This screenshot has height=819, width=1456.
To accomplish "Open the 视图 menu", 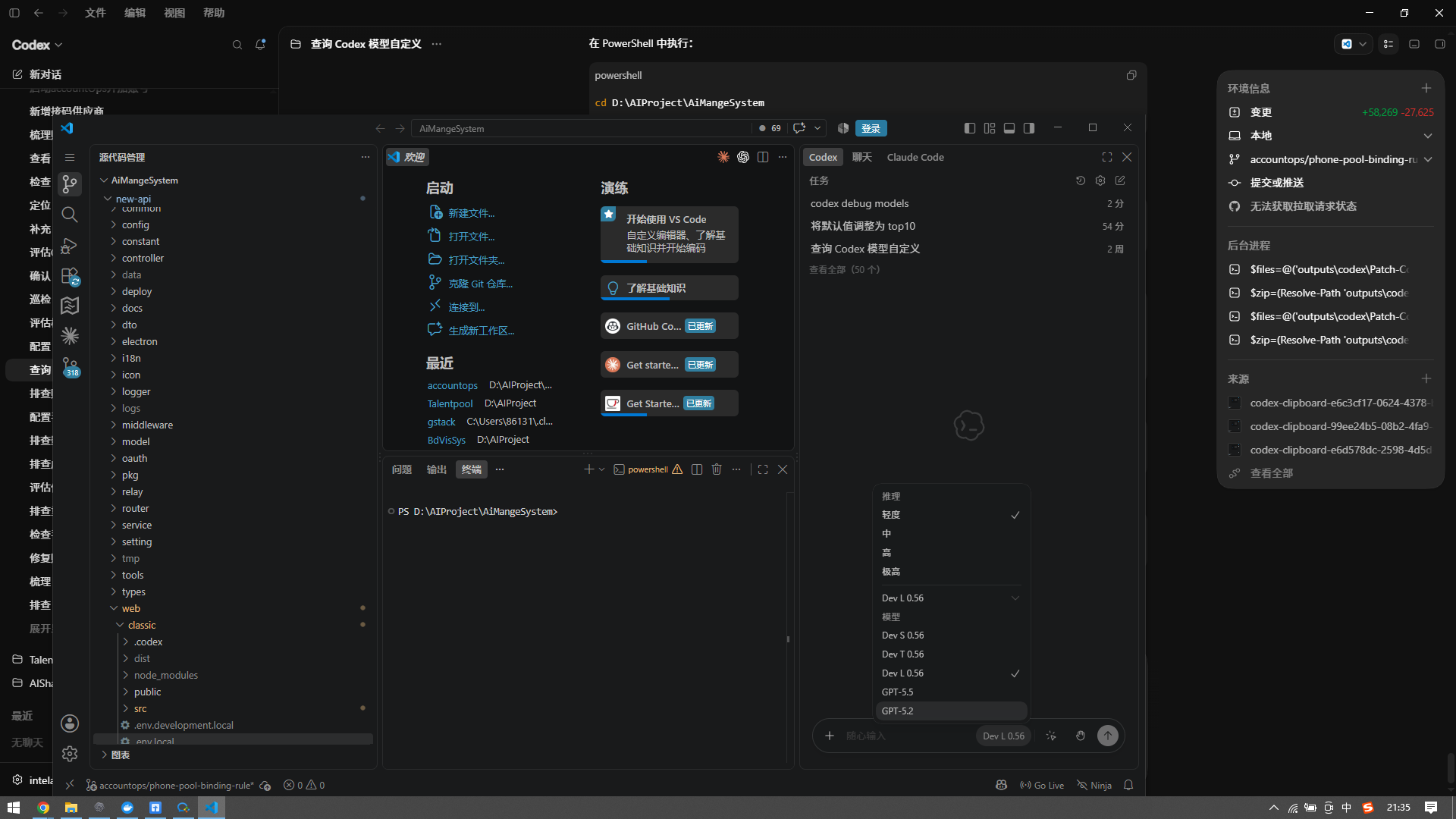I will coord(174,13).
